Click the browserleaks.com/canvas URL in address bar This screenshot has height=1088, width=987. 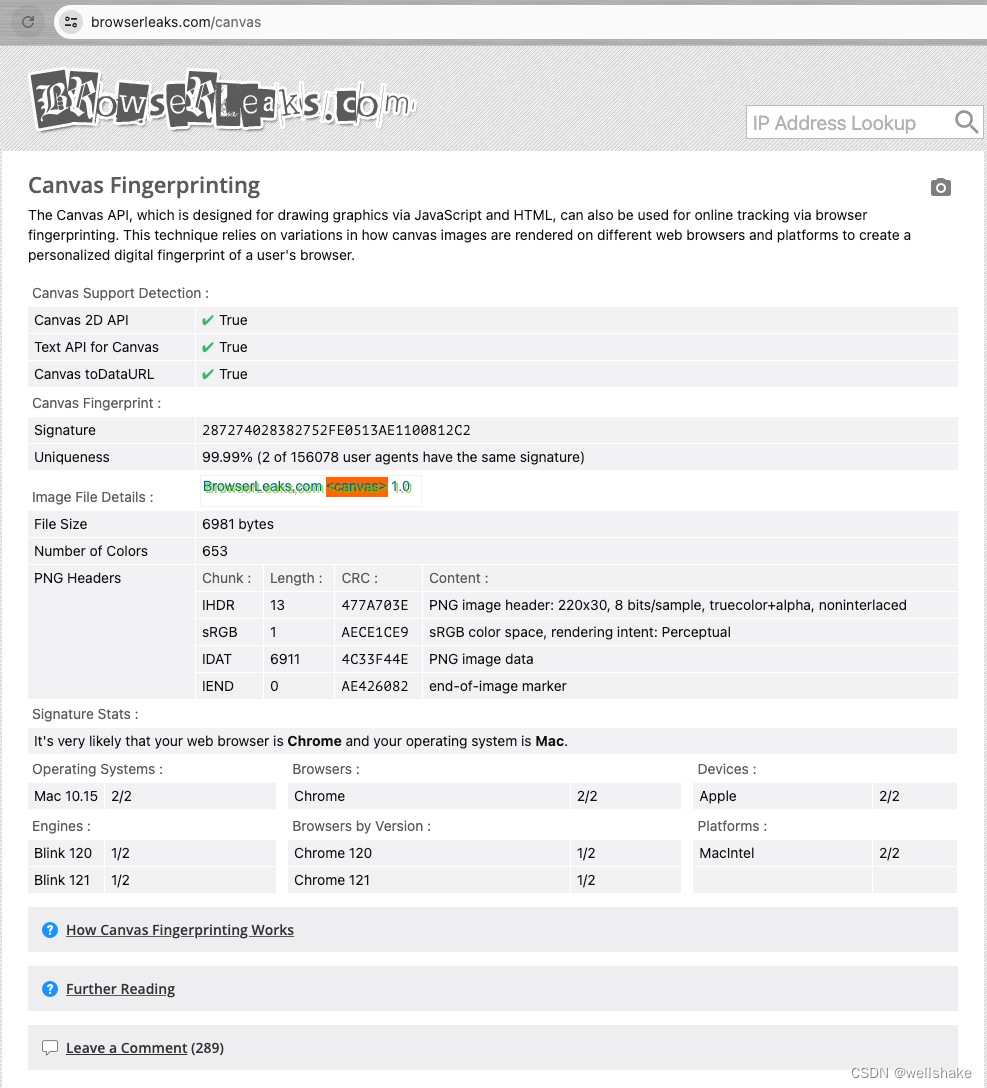pyautogui.click(x=176, y=22)
